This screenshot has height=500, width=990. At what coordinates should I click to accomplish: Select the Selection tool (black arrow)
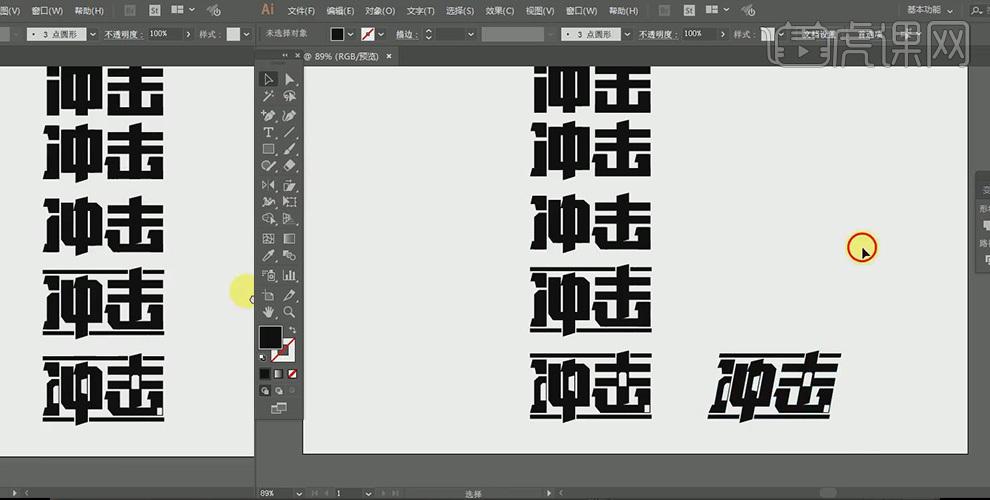(x=268, y=79)
